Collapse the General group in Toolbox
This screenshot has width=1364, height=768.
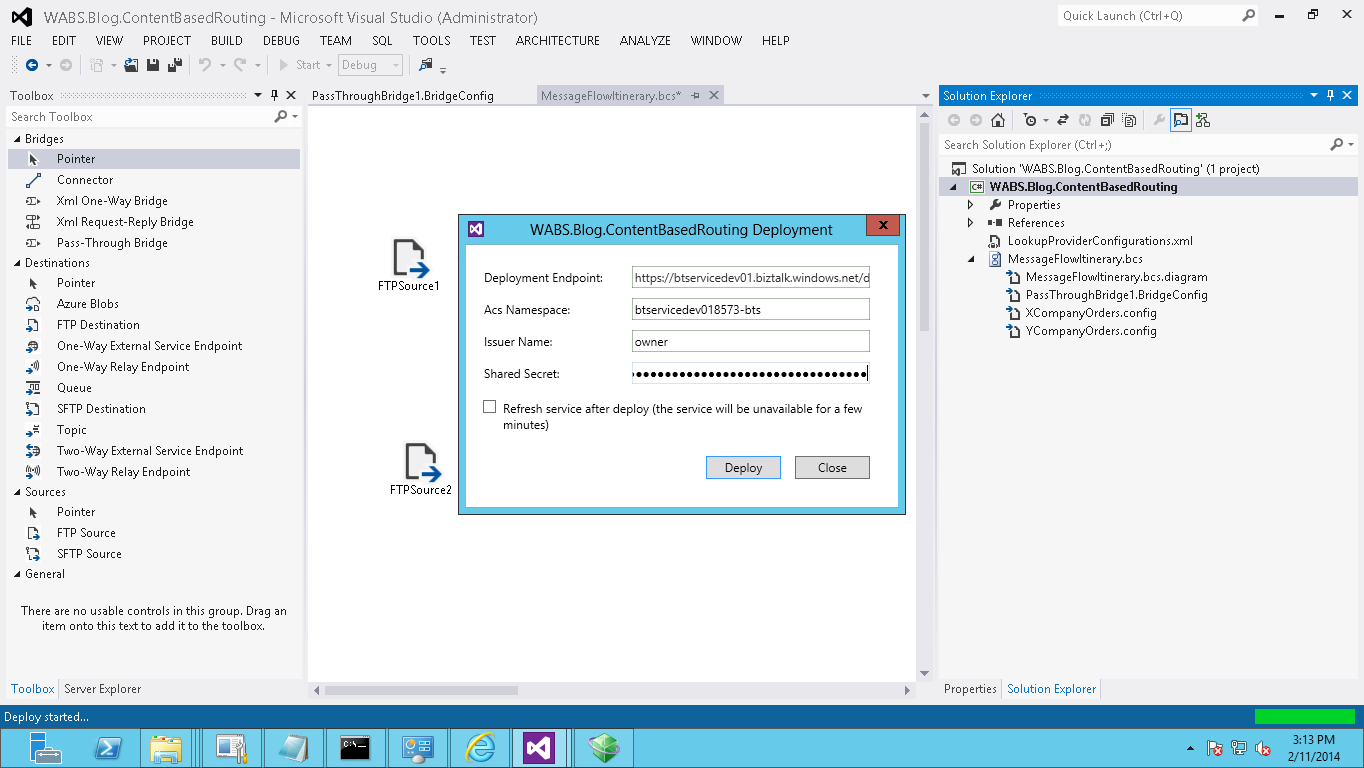[x=17, y=574]
